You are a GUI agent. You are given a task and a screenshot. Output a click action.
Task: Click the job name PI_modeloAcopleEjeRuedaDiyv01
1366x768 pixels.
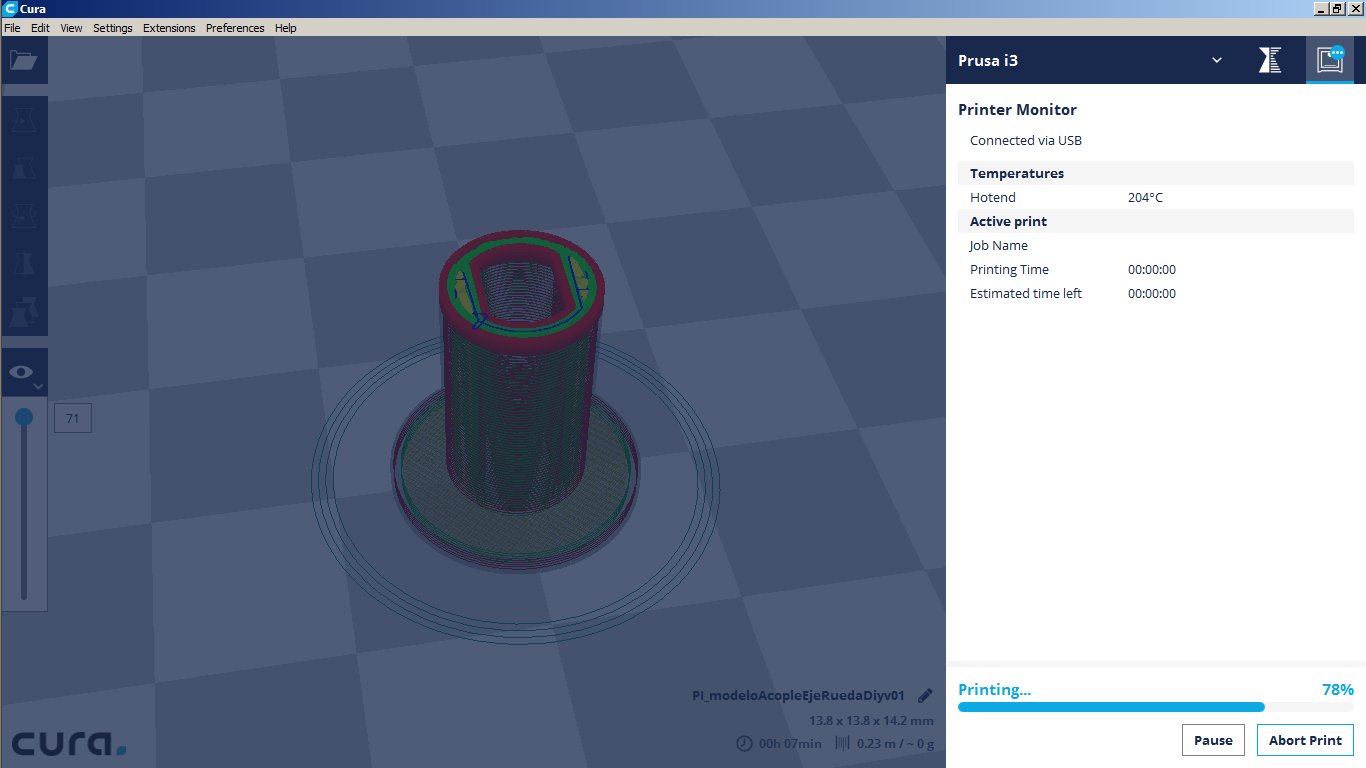coord(798,696)
